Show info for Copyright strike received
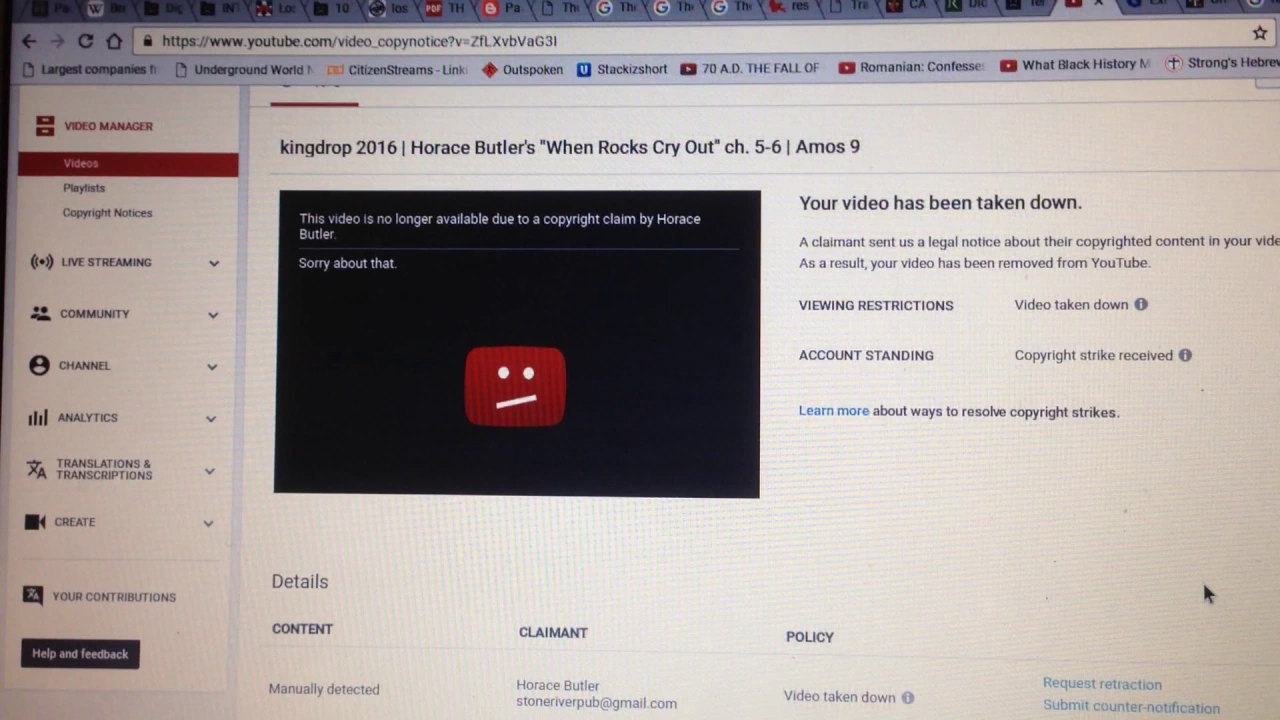The height and width of the screenshot is (720, 1280). click(1185, 355)
